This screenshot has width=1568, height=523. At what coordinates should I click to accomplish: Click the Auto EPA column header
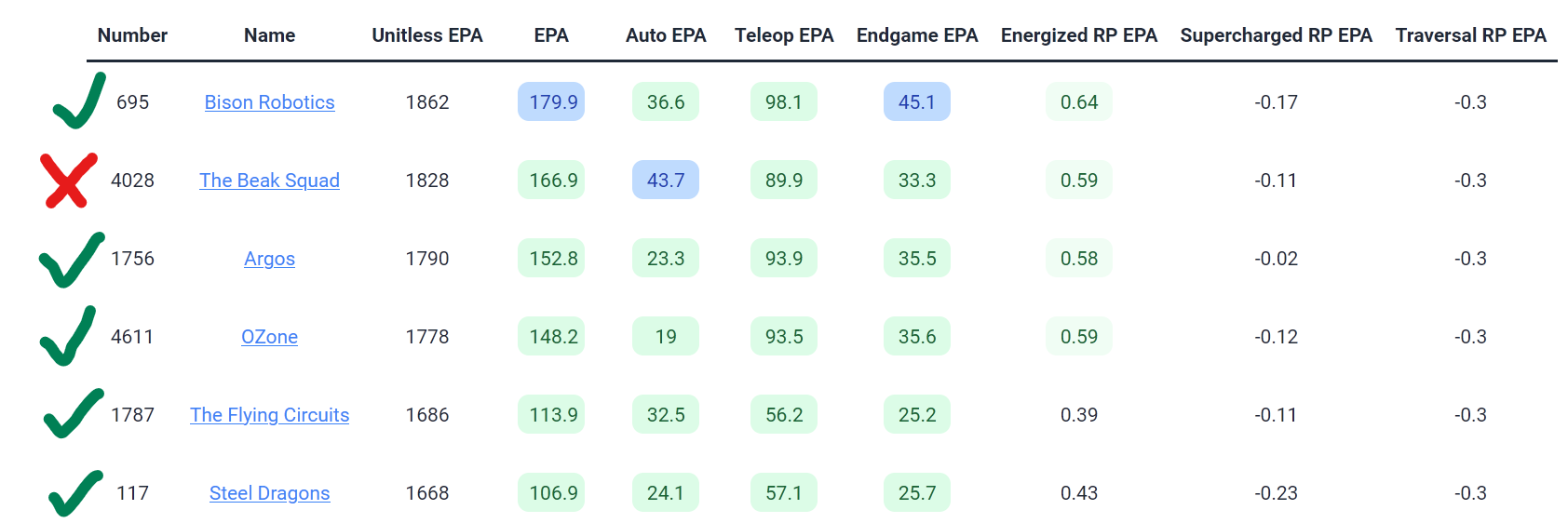(666, 35)
